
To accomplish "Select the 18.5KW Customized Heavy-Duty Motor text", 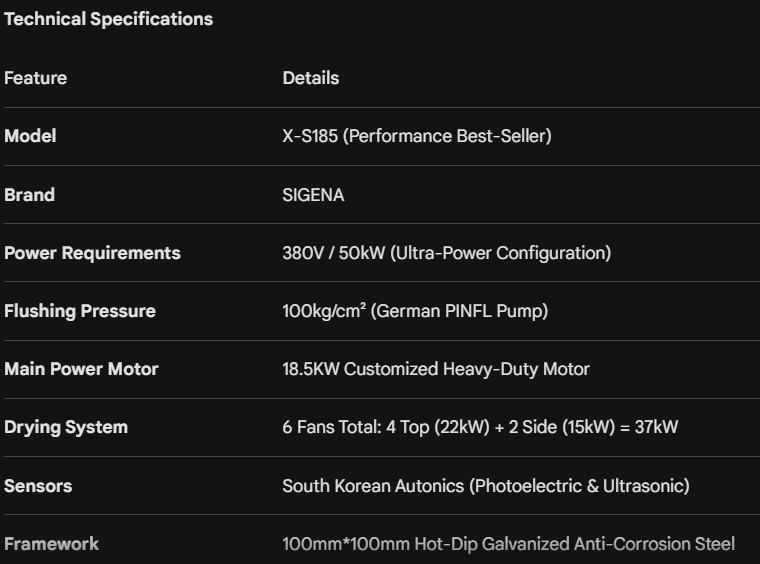I will pos(436,369).
